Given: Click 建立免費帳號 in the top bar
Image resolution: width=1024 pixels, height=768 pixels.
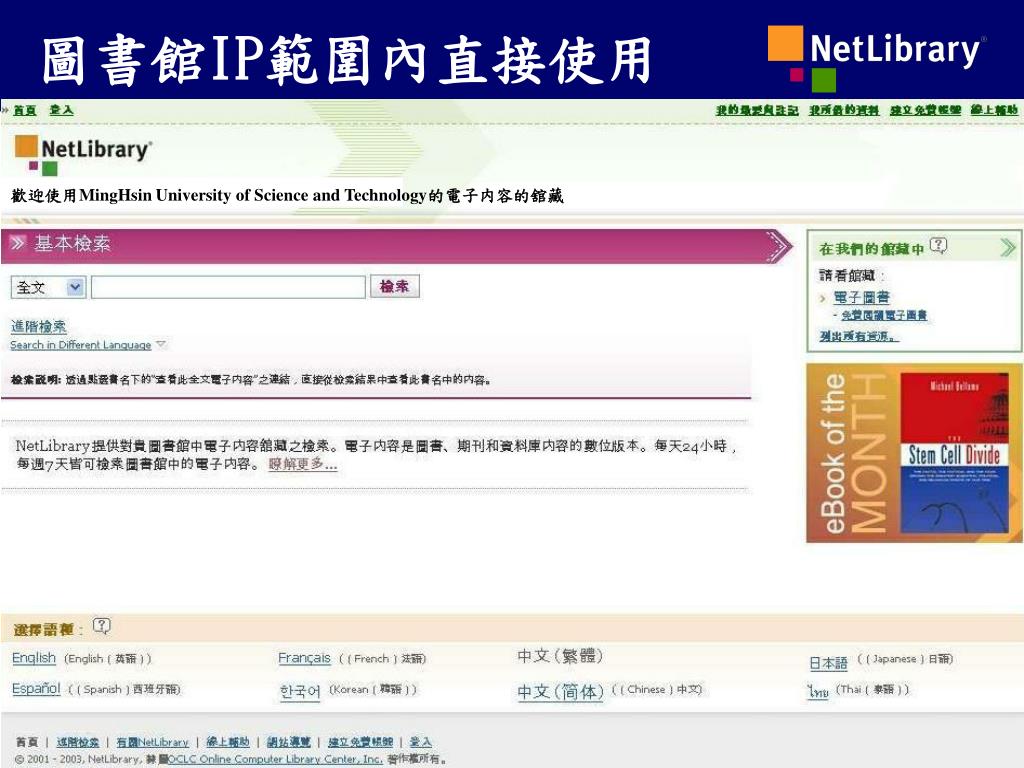Looking at the screenshot, I should [x=925, y=110].
